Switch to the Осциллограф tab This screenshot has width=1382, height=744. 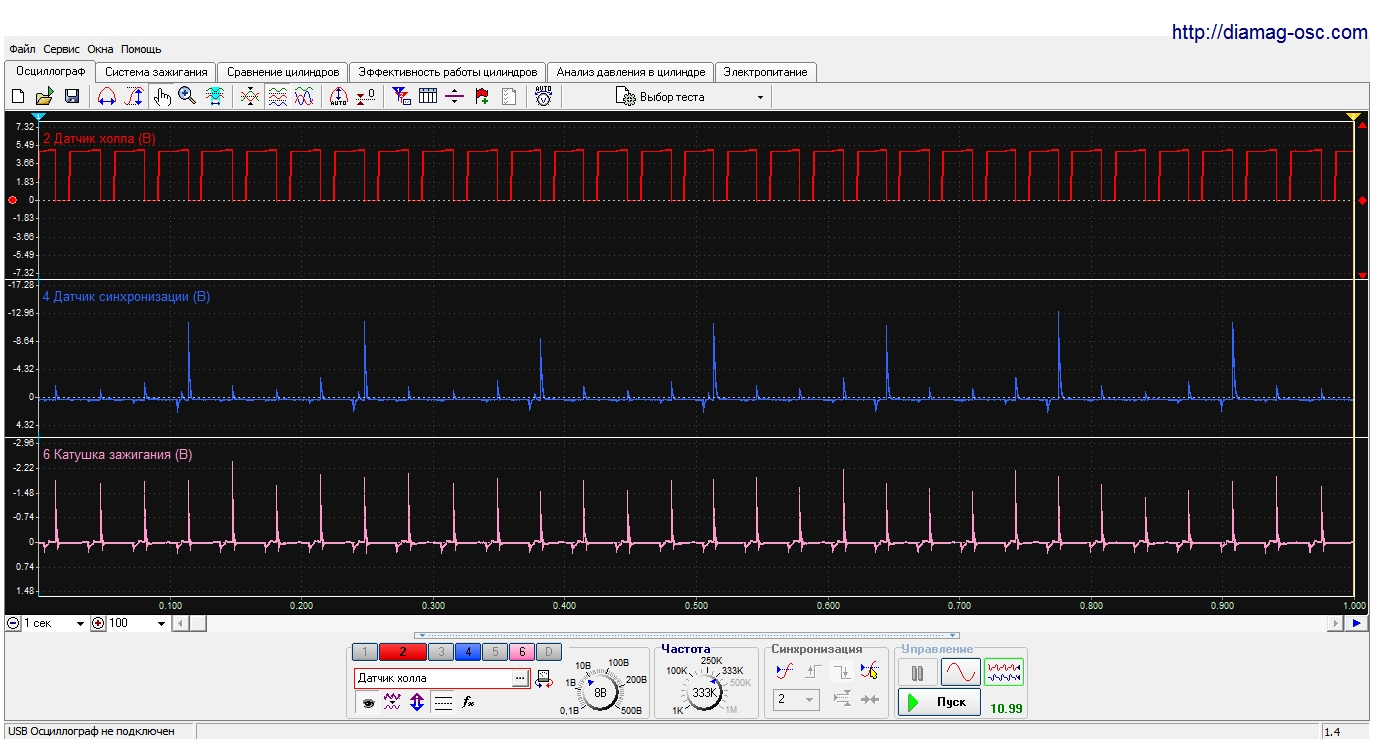pos(51,72)
